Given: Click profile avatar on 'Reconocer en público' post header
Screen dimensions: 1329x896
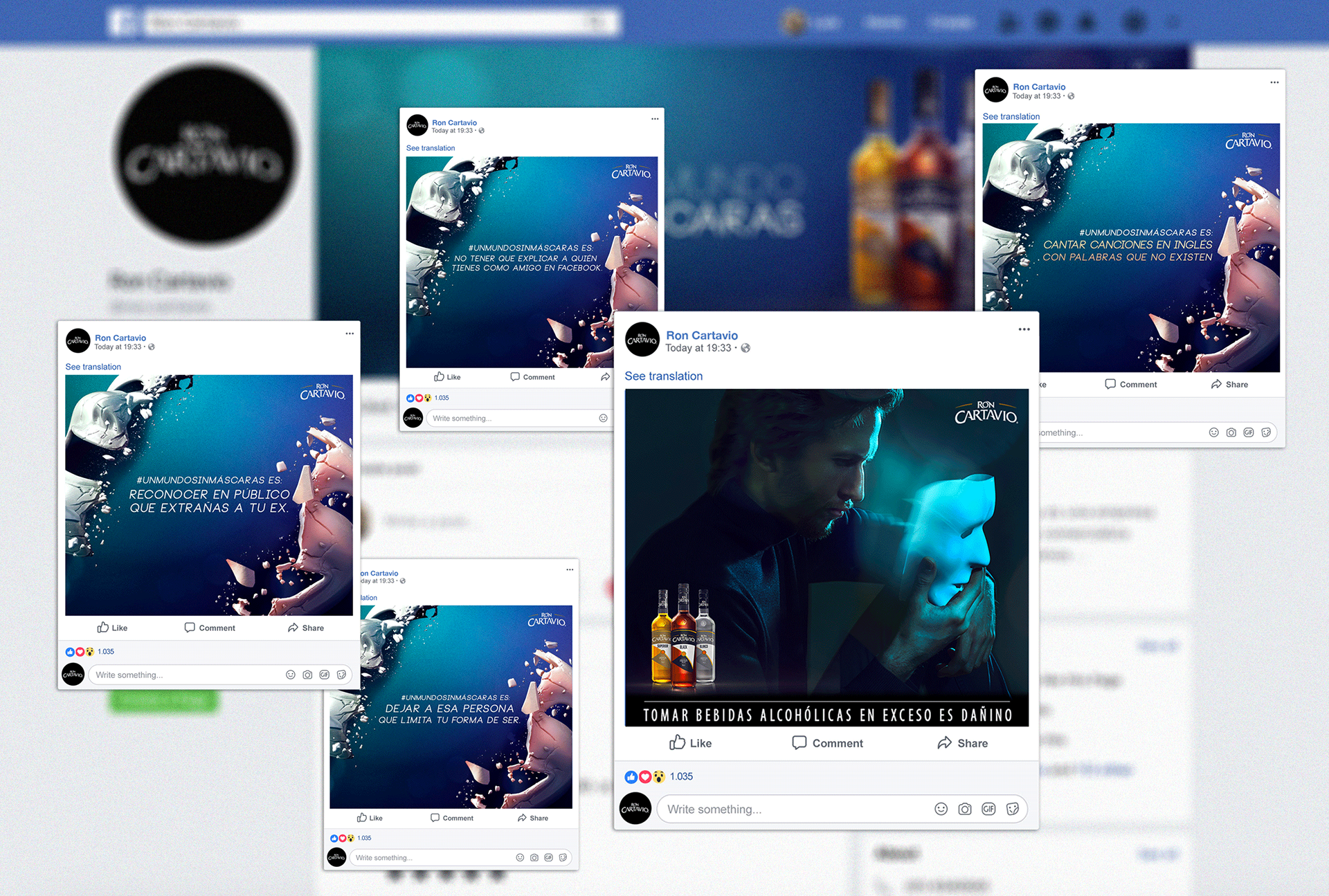Looking at the screenshot, I should coord(78,341).
